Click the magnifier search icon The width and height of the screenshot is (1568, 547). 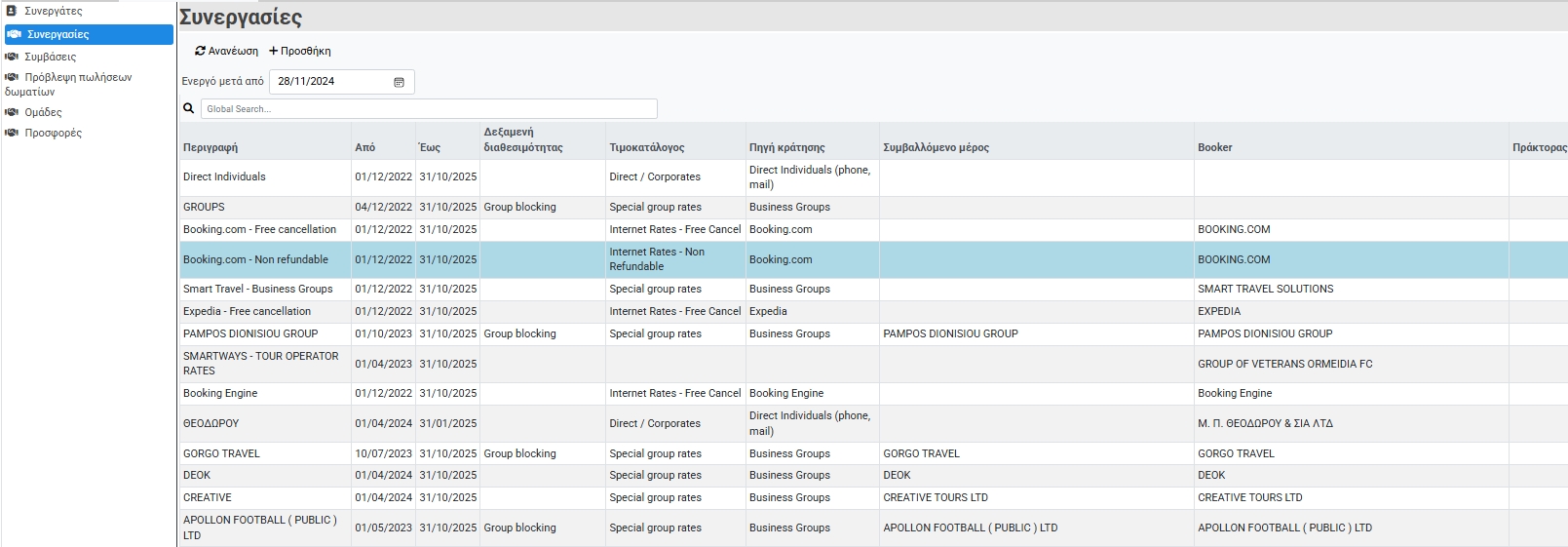(x=189, y=108)
